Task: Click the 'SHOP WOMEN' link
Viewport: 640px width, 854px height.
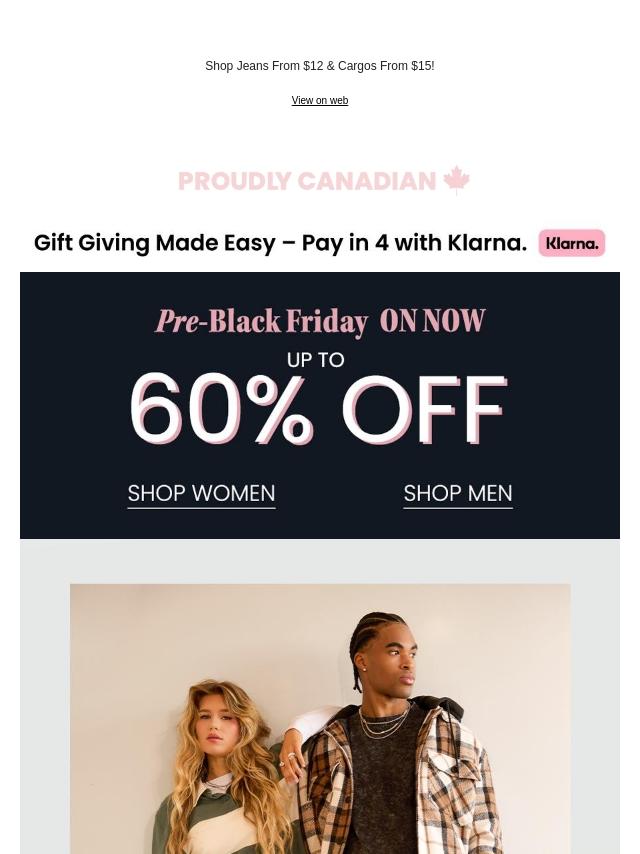Action: (201, 494)
